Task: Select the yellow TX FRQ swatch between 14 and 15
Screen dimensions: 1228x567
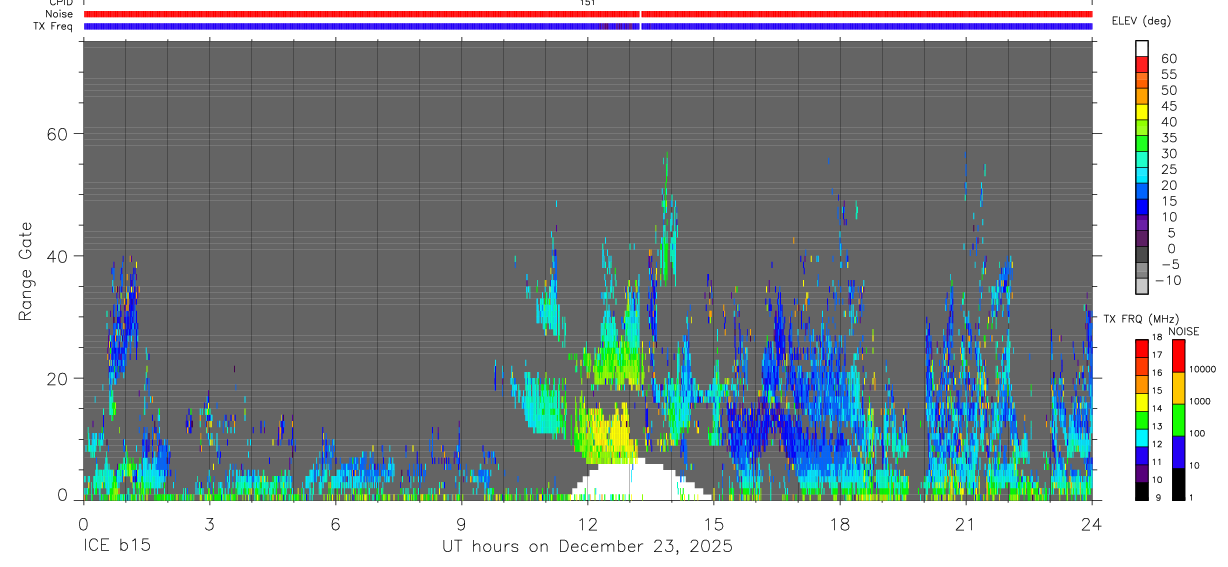Action: [1142, 401]
